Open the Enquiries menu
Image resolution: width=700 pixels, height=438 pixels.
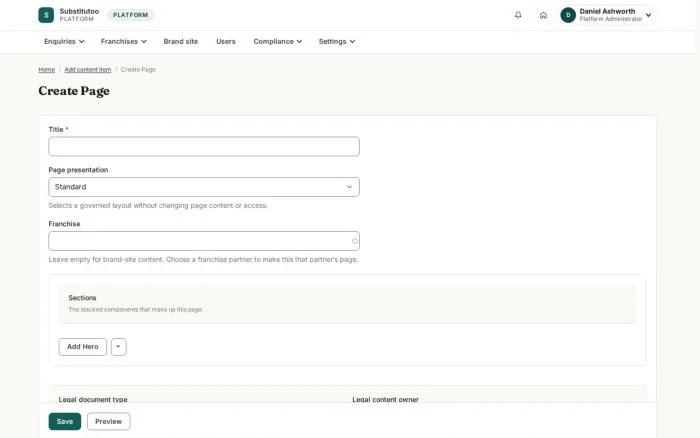[64, 42]
